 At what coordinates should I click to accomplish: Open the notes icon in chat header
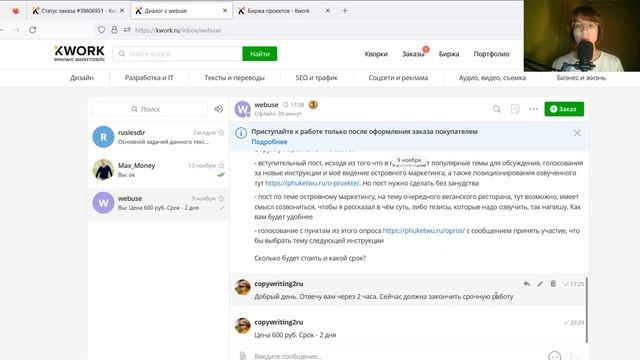[x=515, y=109]
